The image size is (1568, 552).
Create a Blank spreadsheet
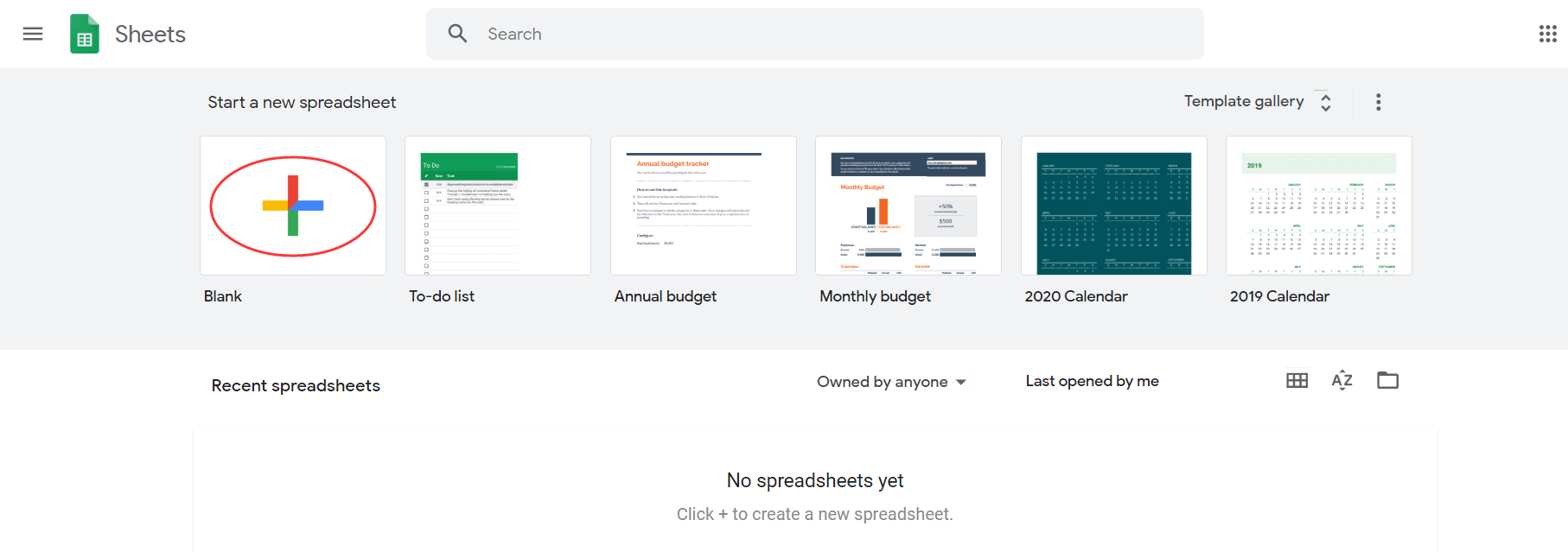tap(293, 206)
